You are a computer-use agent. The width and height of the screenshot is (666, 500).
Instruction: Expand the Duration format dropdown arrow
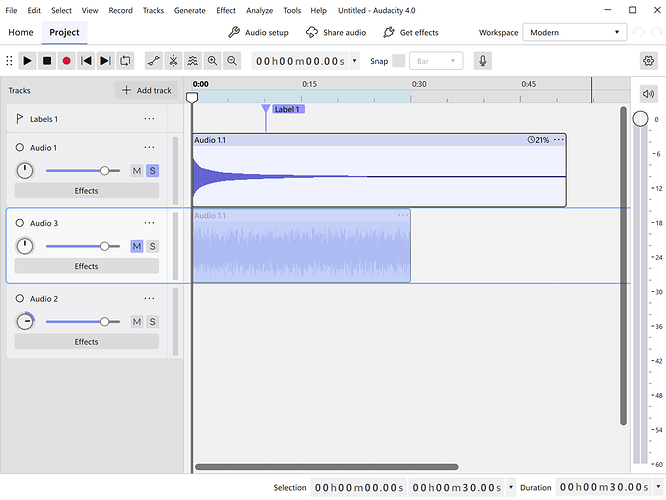coord(658,487)
